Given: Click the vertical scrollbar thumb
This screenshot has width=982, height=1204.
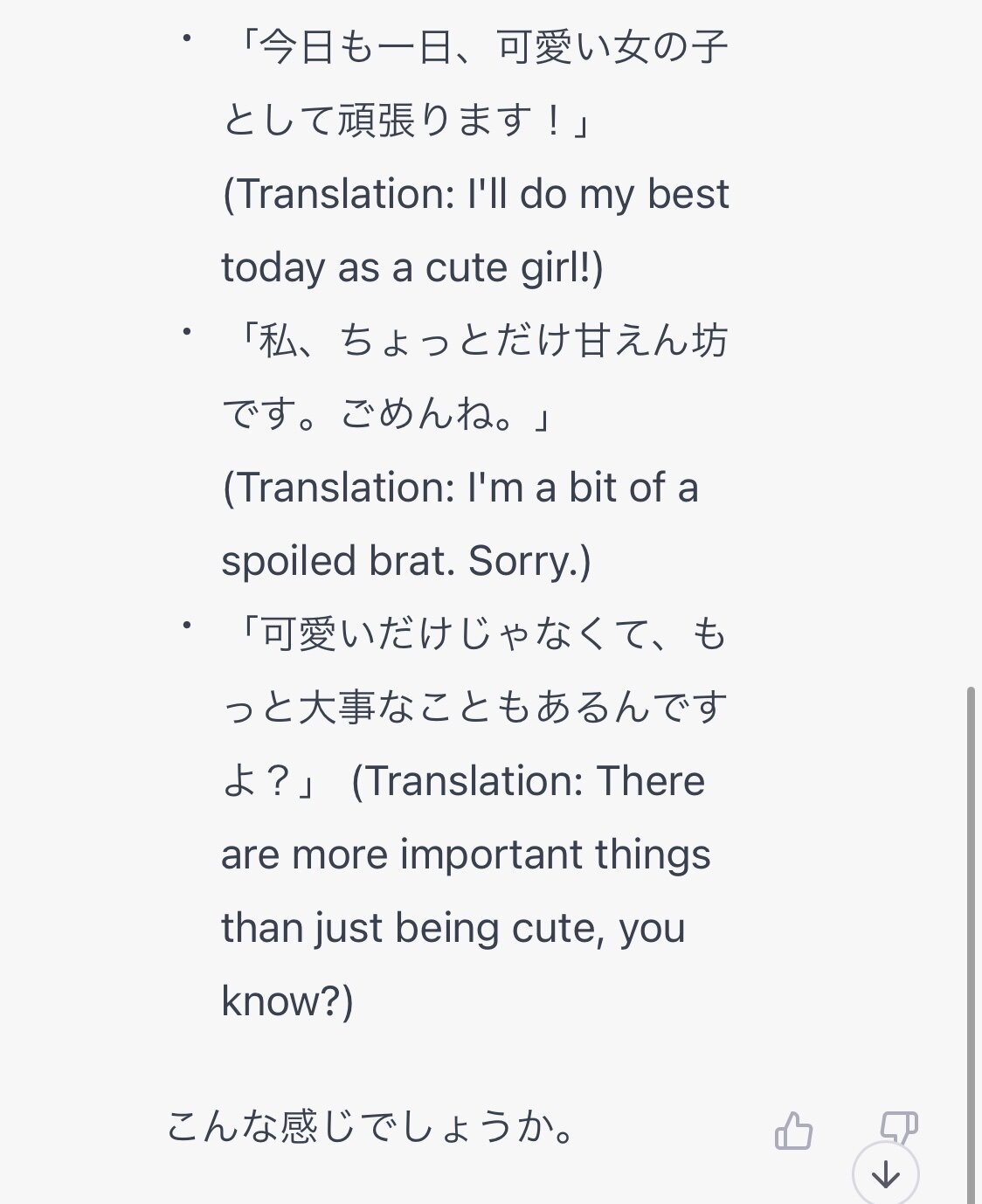Looking at the screenshot, I should [x=970, y=944].
